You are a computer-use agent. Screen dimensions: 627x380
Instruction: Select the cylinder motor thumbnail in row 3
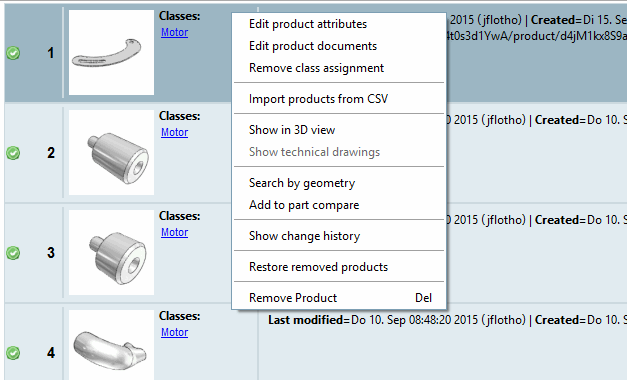(111, 252)
